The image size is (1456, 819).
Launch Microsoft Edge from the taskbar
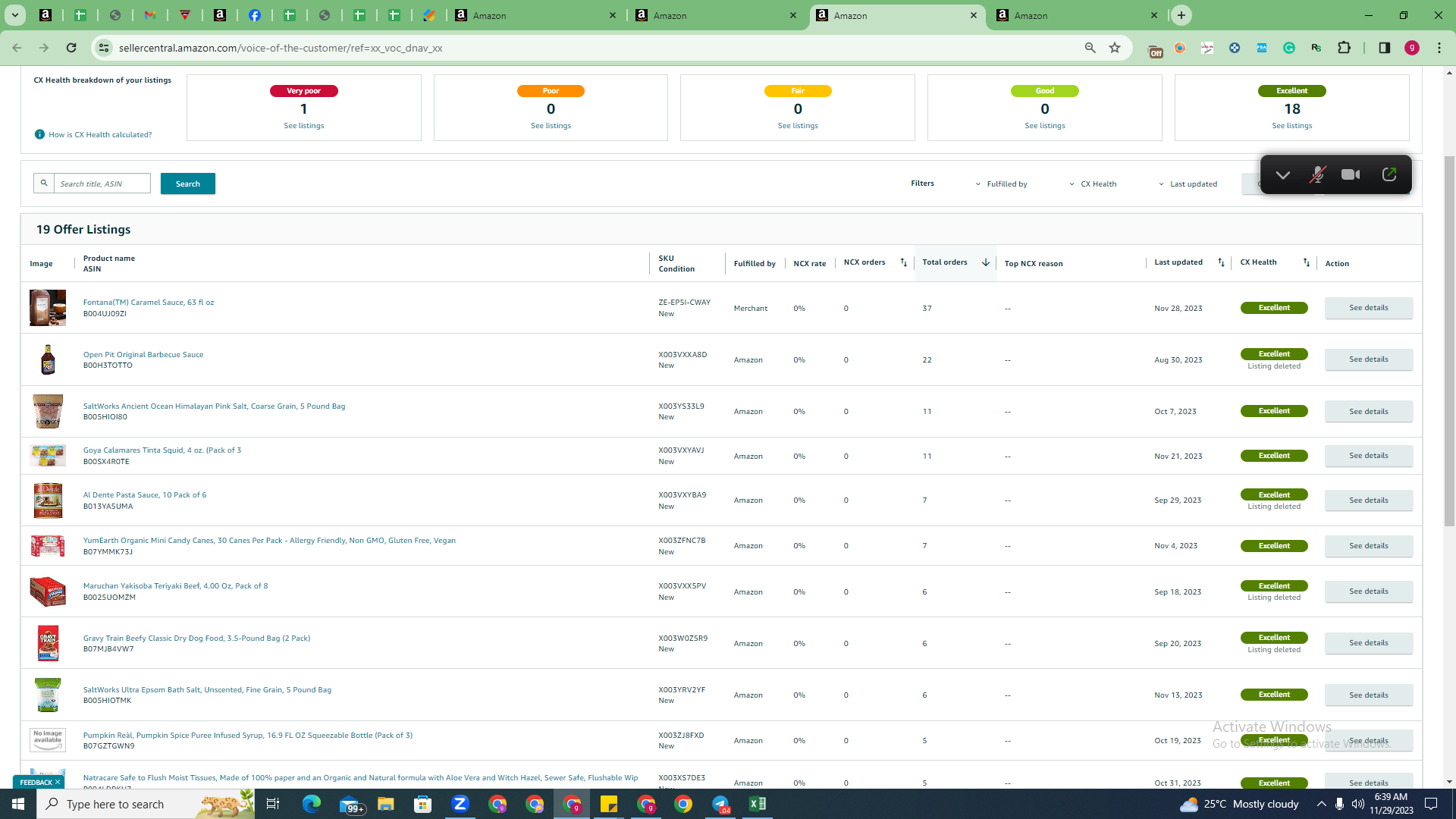[311, 804]
